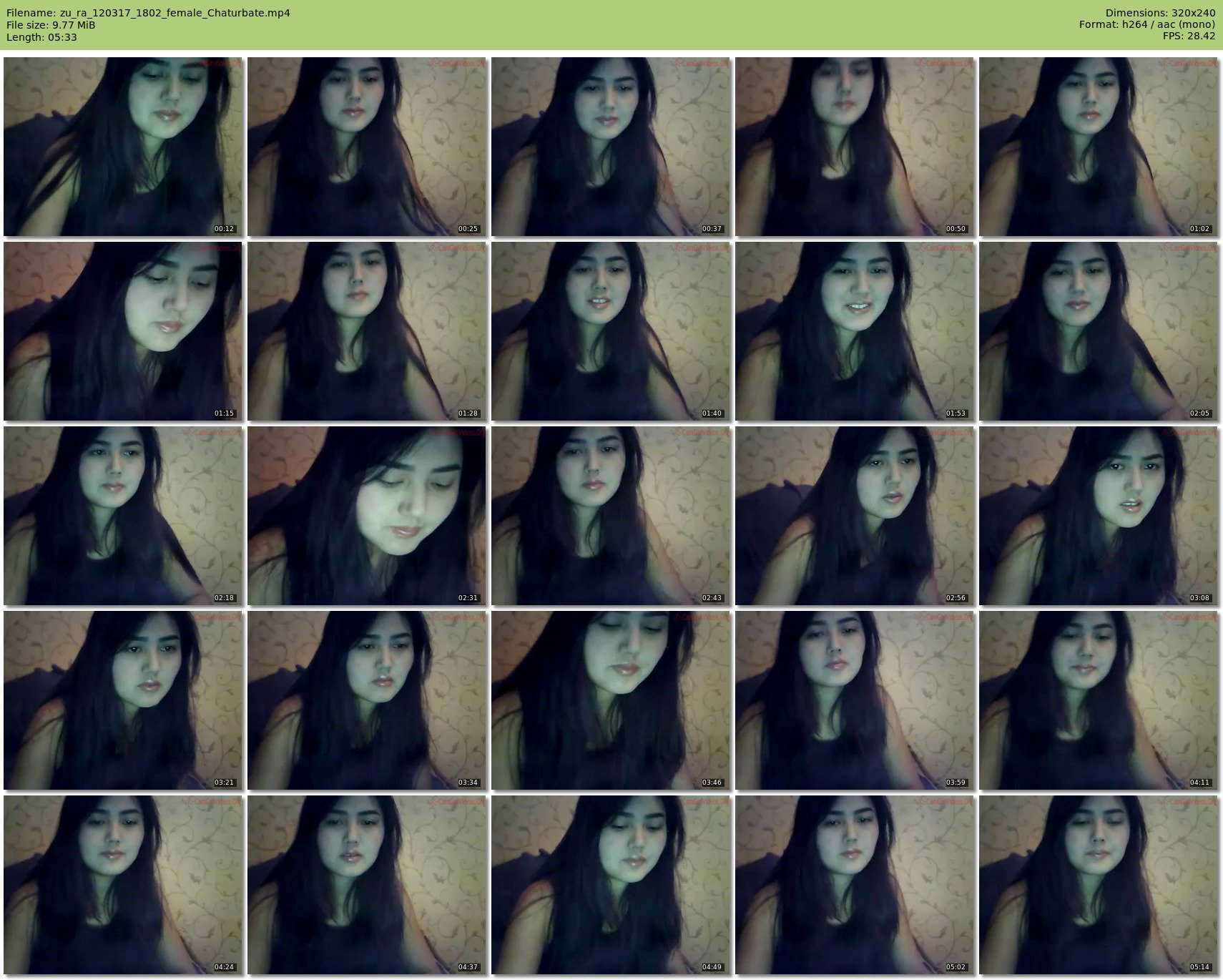Select the frame marked 02:18
The width and height of the screenshot is (1223, 980).
pos(123,516)
